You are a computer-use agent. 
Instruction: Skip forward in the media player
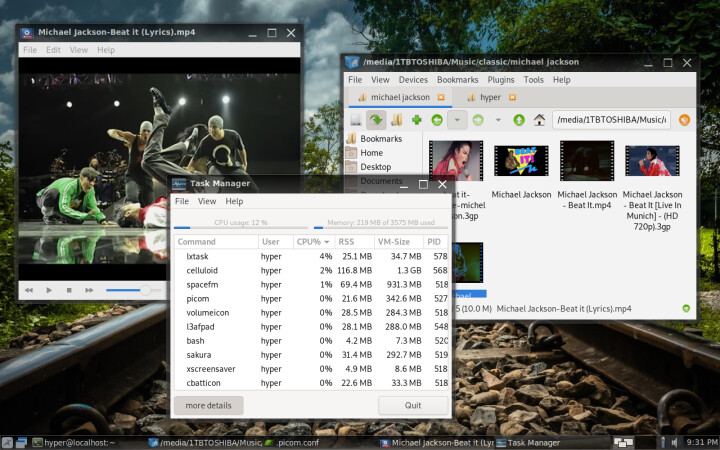pos(89,290)
